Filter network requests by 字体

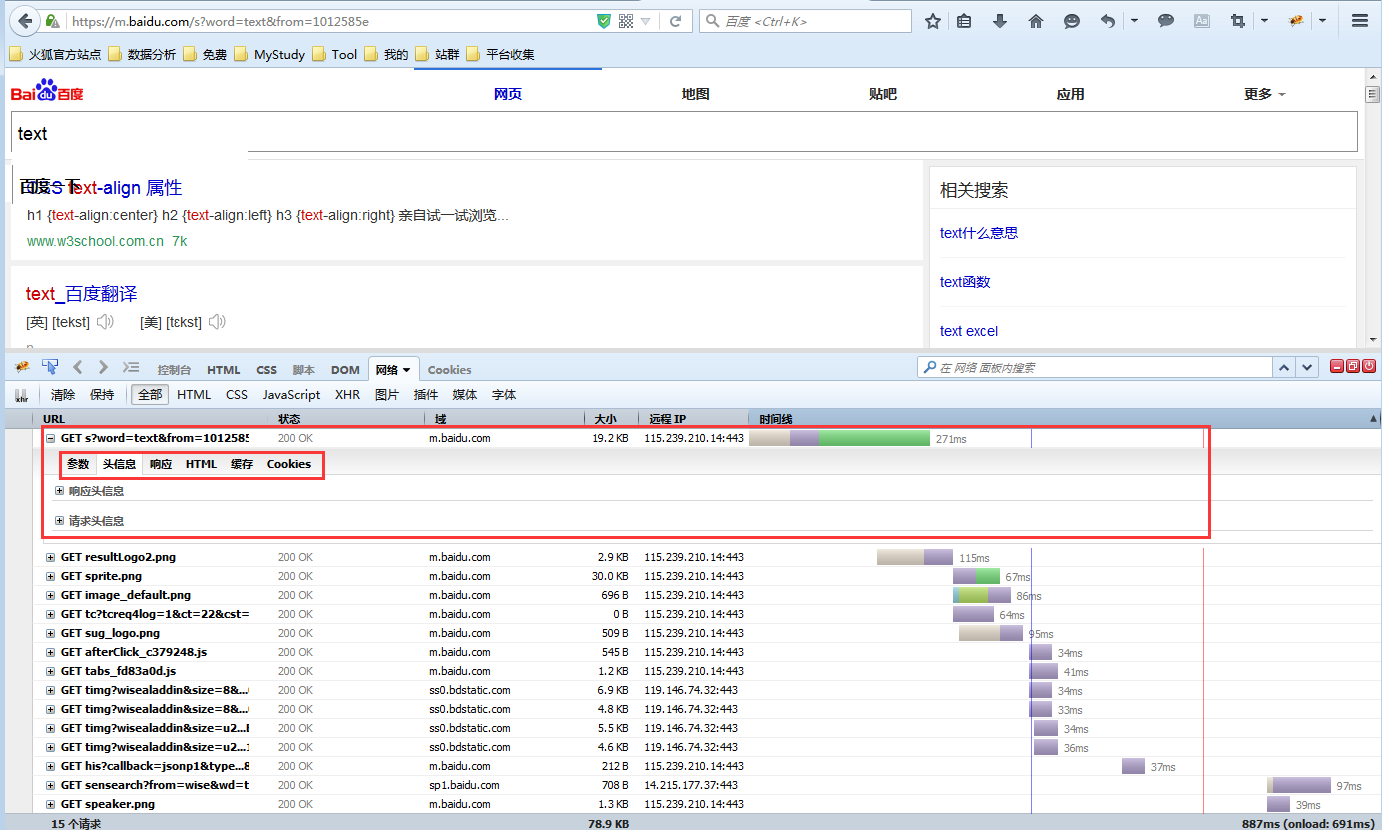pos(504,395)
